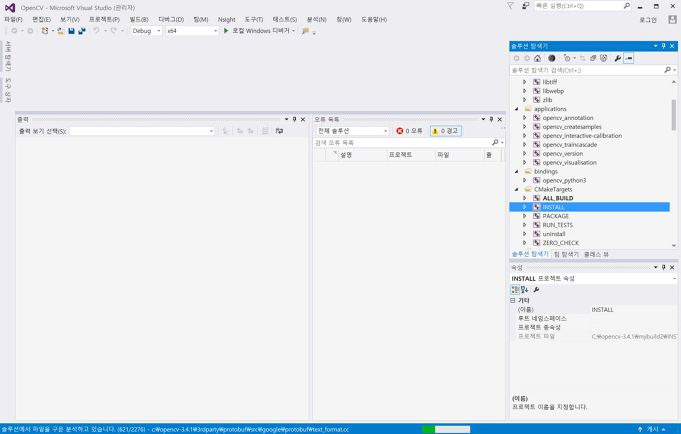Image resolution: width=681 pixels, height=434 pixels.
Task: Select the PACKAGE project
Action: [555, 216]
